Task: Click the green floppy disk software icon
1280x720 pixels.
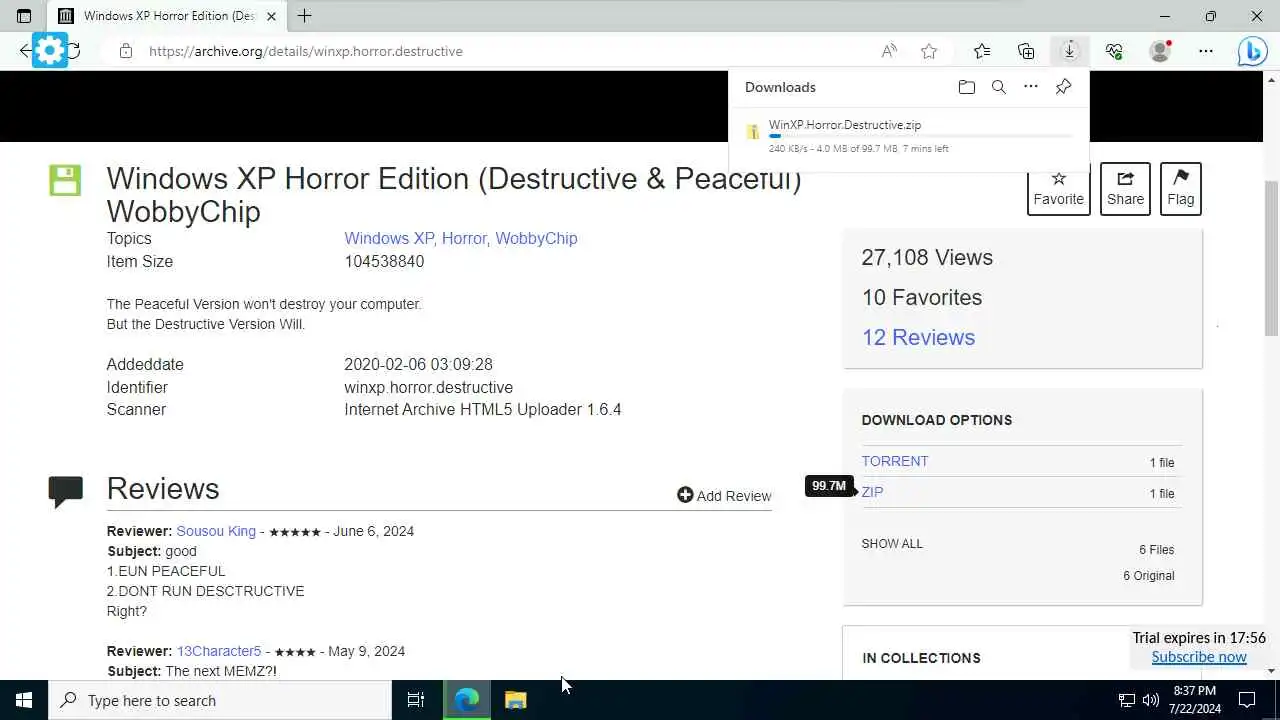Action: (65, 180)
